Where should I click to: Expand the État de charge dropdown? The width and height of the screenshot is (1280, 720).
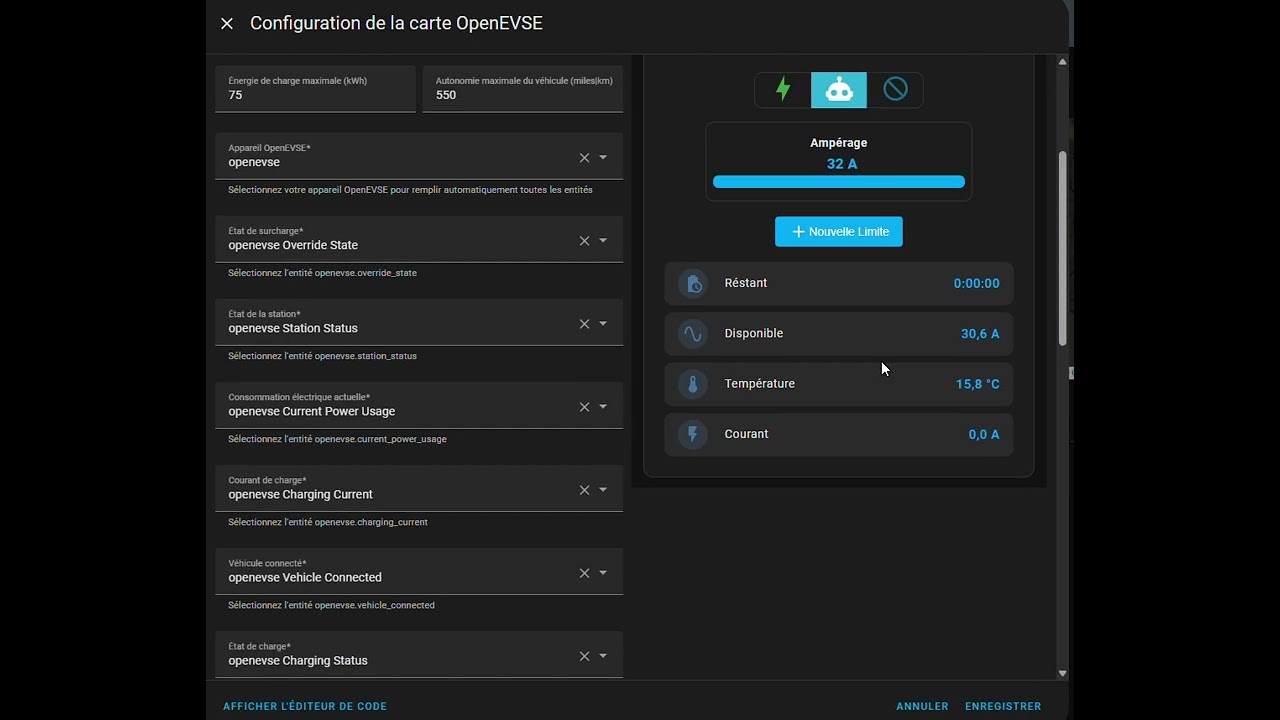pyautogui.click(x=603, y=656)
